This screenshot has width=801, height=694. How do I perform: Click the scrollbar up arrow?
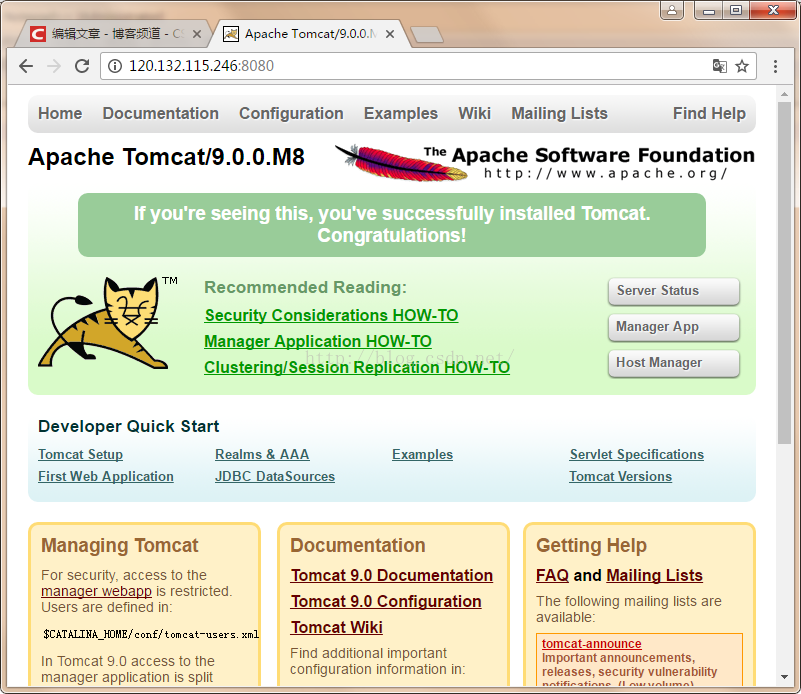pyautogui.click(x=784, y=94)
